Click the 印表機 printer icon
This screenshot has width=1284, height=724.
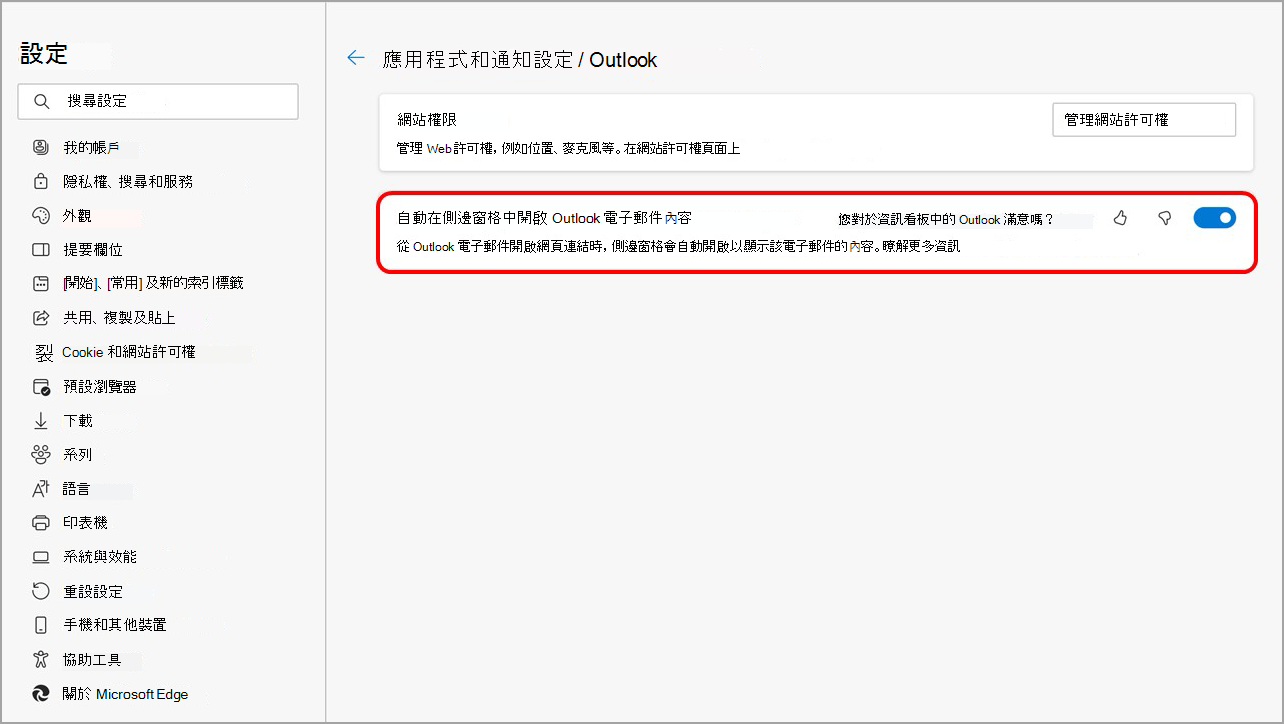41,522
